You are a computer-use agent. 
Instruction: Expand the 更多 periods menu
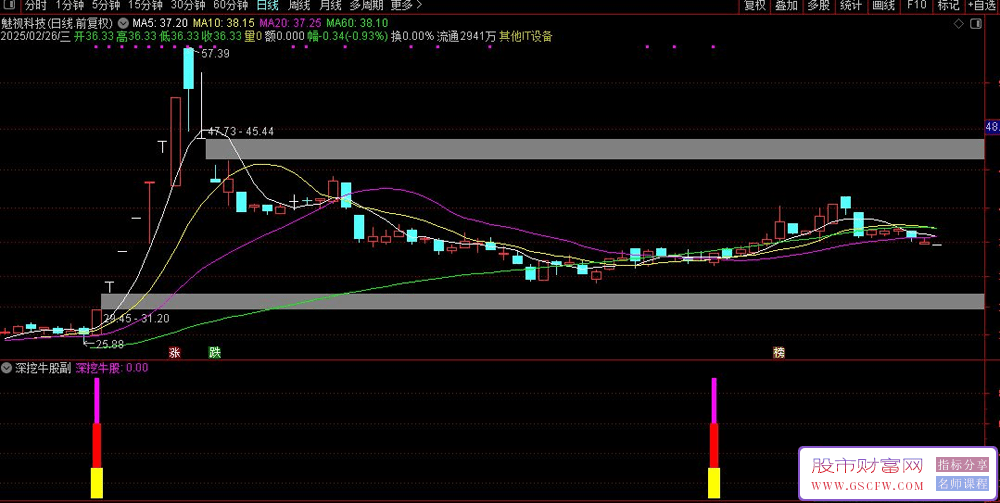[x=407, y=6]
